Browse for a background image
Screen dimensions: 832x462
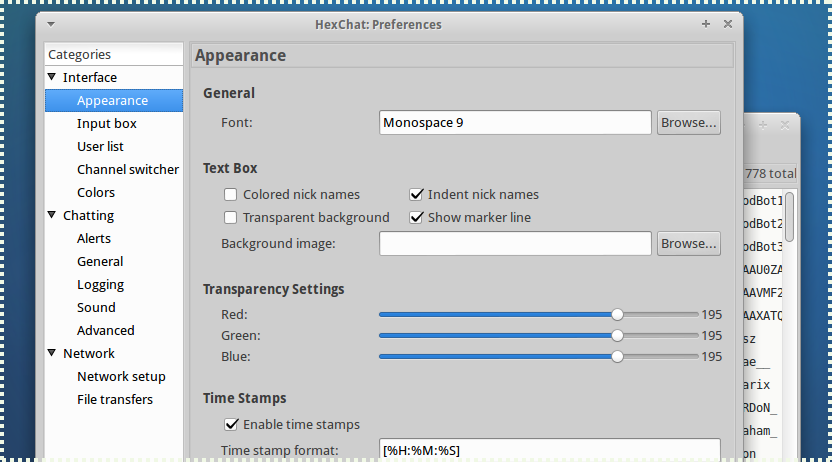pos(688,243)
